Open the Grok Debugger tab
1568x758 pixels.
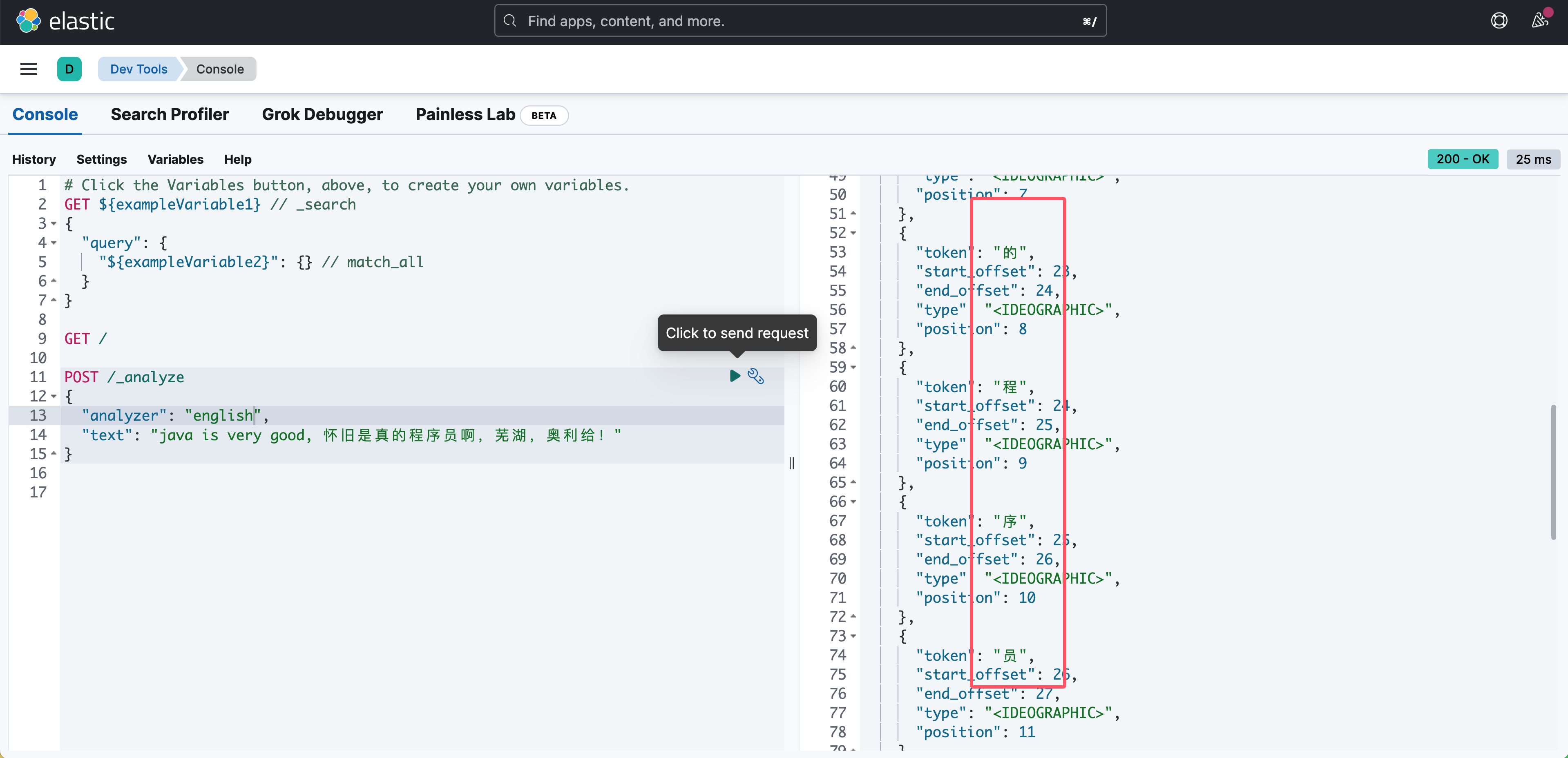pyautogui.click(x=322, y=114)
